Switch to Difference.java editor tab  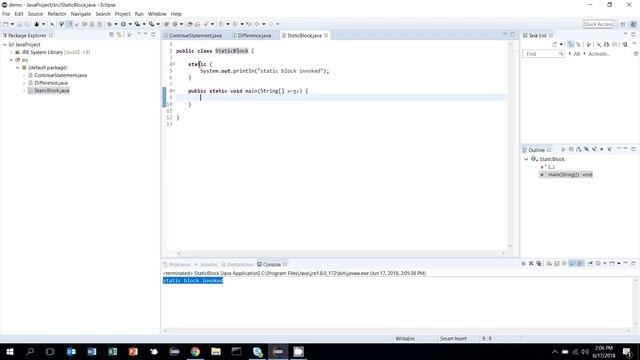coord(251,36)
